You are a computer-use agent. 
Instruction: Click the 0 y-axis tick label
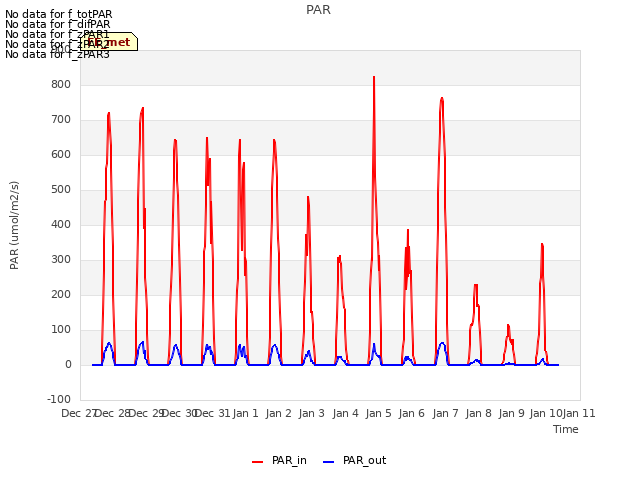pos(68,365)
